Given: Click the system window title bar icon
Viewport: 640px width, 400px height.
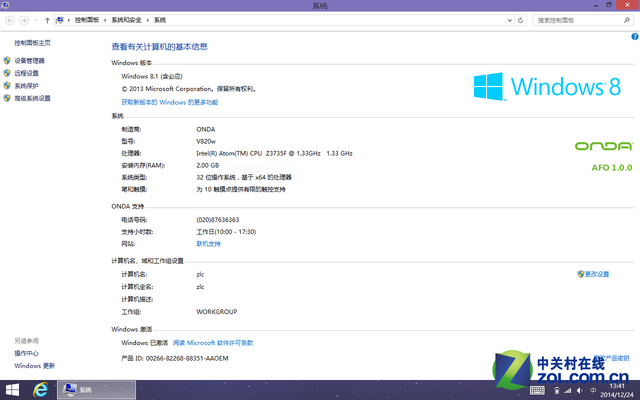Looking at the screenshot, I should pyautogui.click(x=5, y=5).
